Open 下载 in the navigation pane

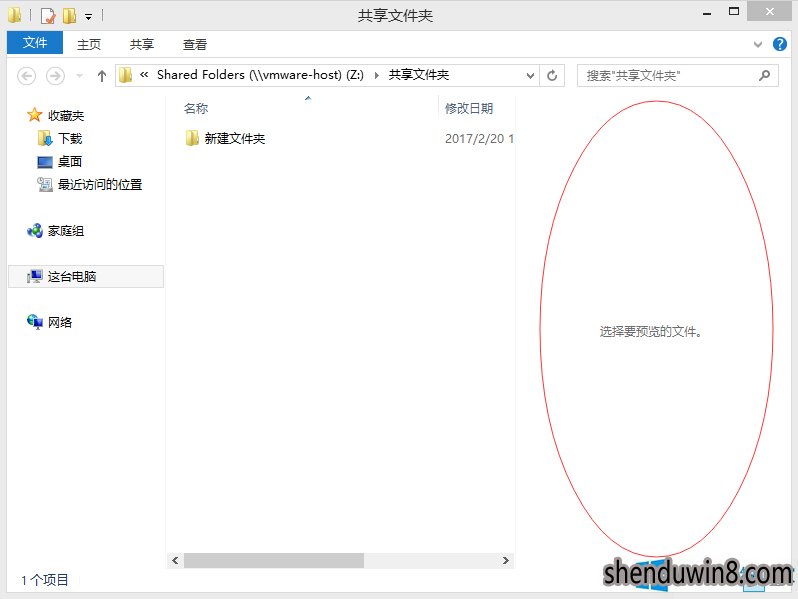click(70, 138)
